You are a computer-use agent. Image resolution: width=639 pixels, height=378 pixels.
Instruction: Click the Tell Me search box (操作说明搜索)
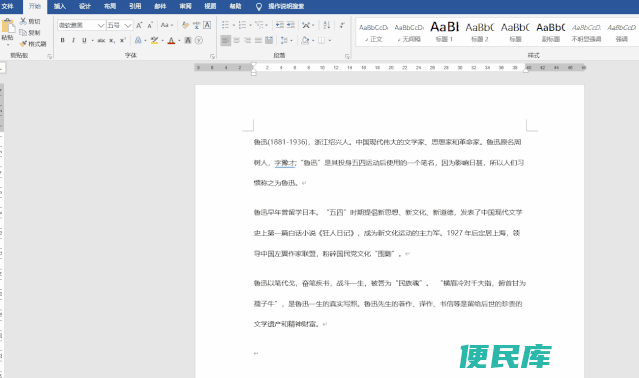tap(280, 6)
